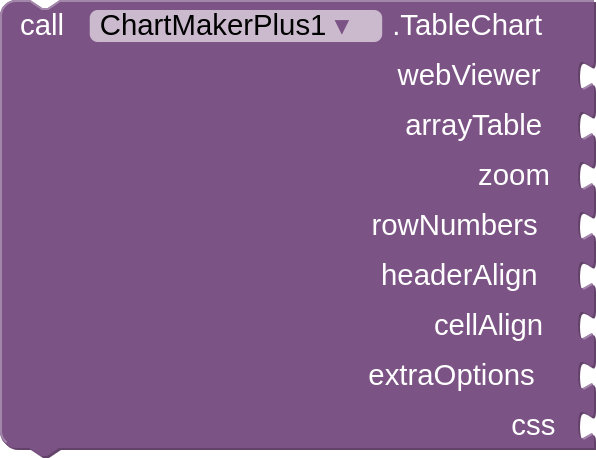Screen dimensions: 596x458
Task: Select the css input socket
Action: pyautogui.click(x=588, y=426)
